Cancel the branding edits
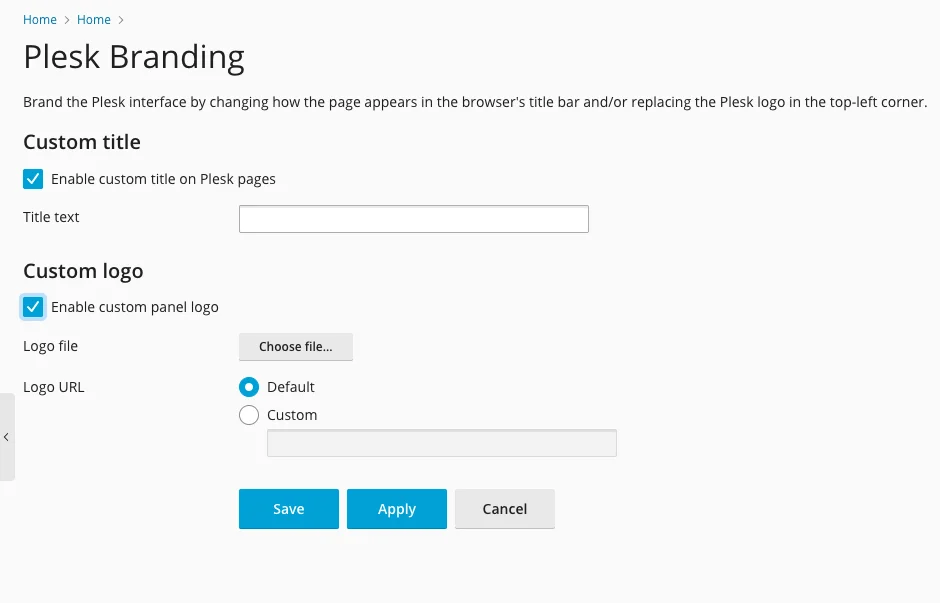Image resolution: width=940 pixels, height=603 pixels. point(504,509)
